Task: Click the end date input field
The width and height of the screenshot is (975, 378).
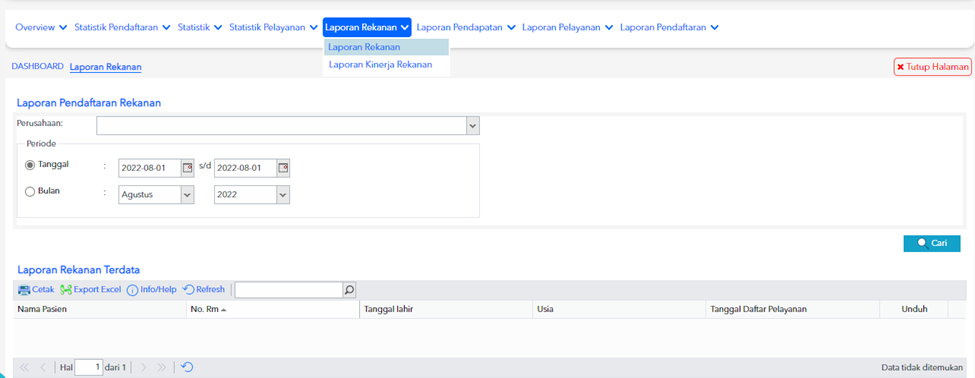Action: point(246,168)
